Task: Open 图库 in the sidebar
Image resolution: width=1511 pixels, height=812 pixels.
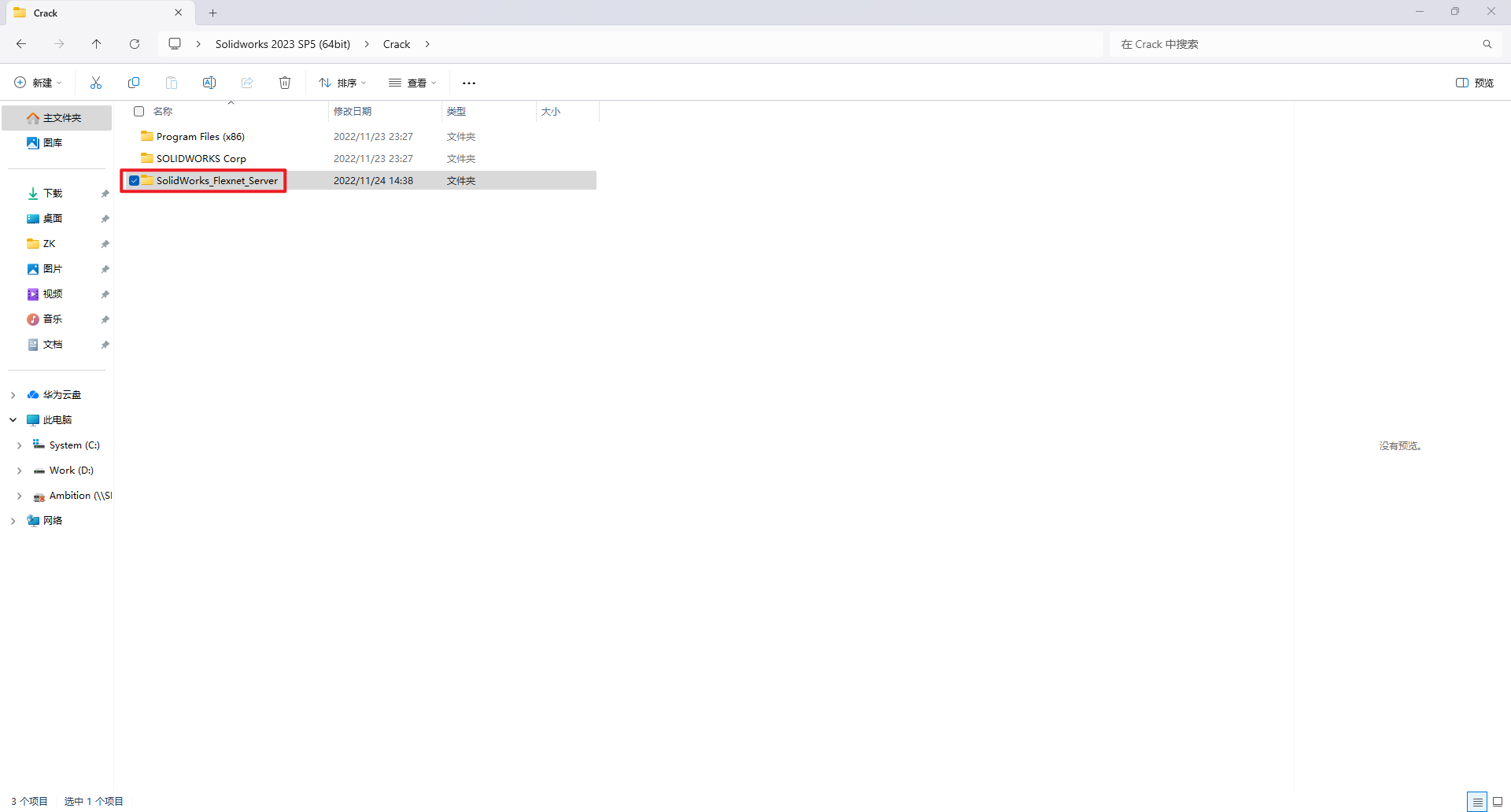Action: pyautogui.click(x=57, y=143)
